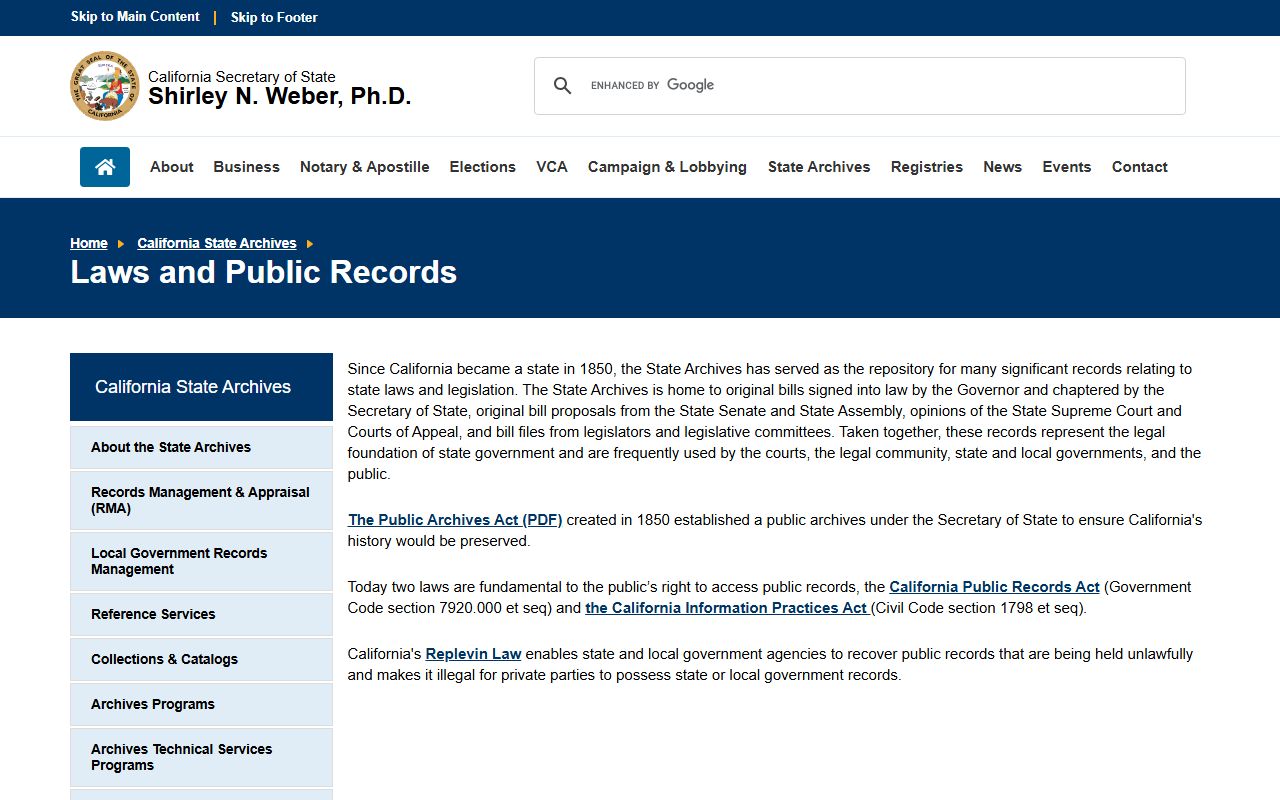Select Local Government Records Management item
This screenshot has height=800, width=1280.
(x=201, y=561)
